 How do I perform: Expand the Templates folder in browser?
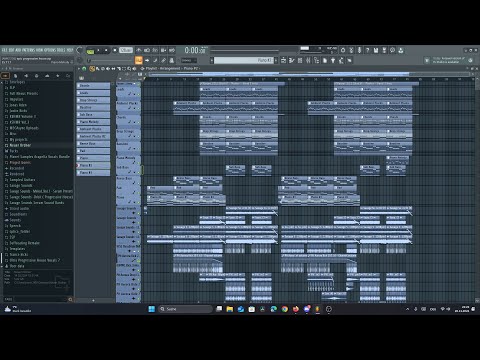[15, 249]
